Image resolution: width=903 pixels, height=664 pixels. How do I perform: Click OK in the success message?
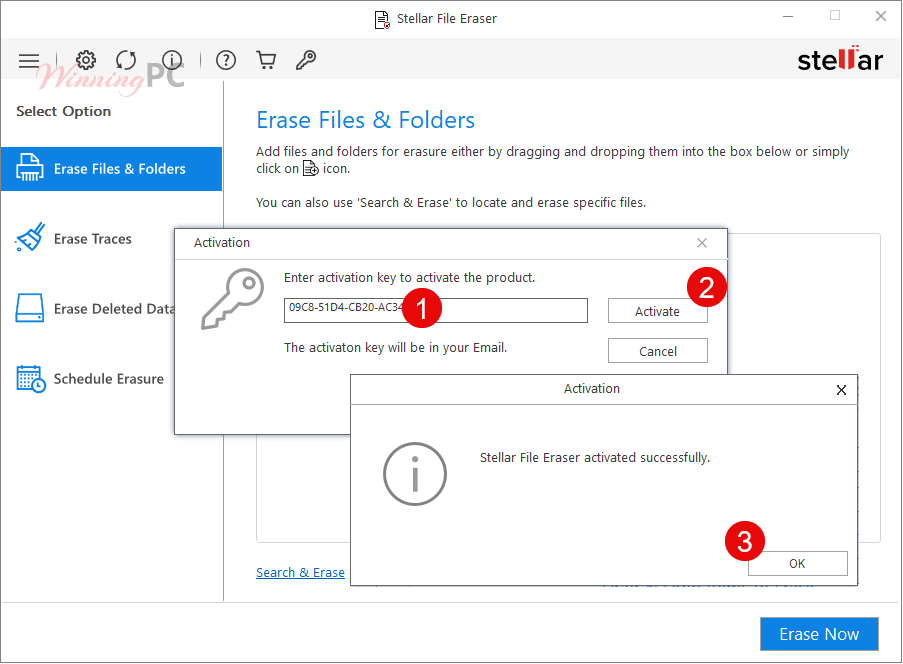[x=798, y=564]
